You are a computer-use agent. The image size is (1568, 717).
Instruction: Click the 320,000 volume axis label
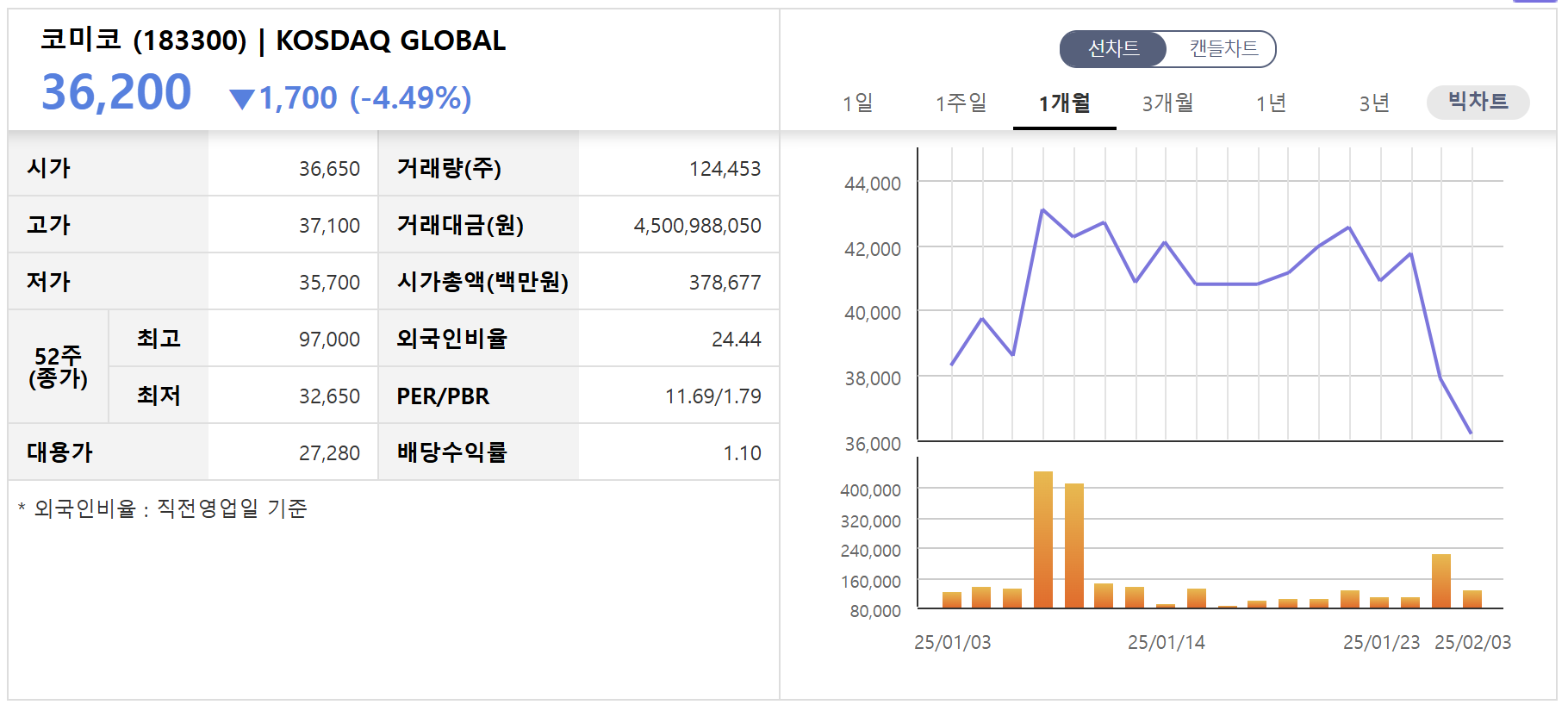point(870,521)
